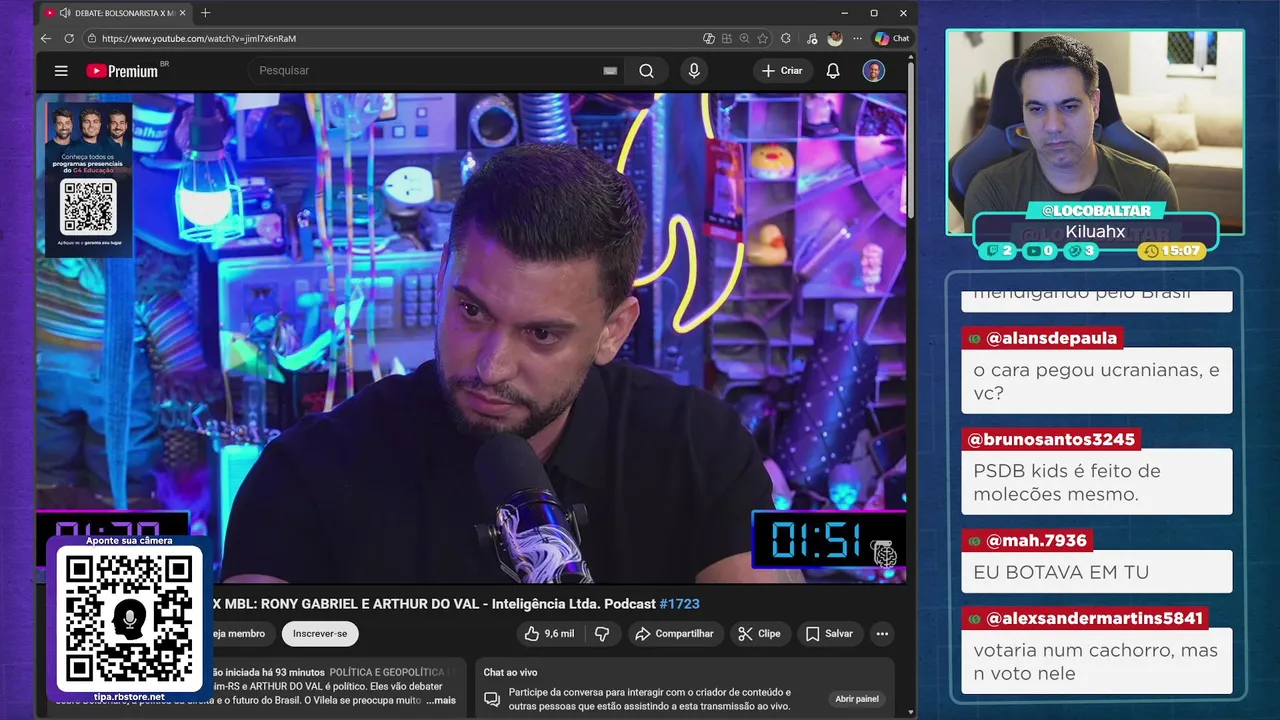Screen dimensions: 1280x720
Task: Open more actions three-dot menu
Action: click(882, 634)
